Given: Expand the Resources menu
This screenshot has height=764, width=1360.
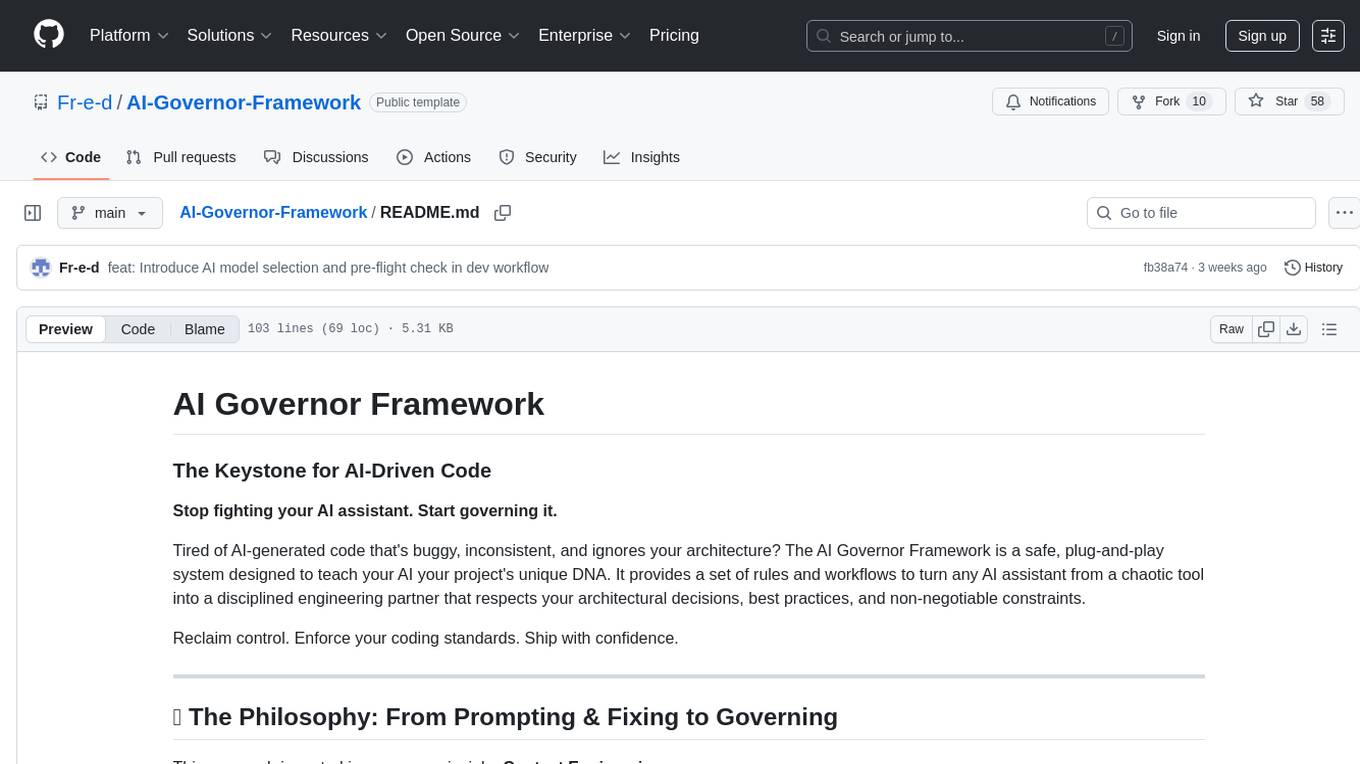Looking at the screenshot, I should pyautogui.click(x=339, y=35).
